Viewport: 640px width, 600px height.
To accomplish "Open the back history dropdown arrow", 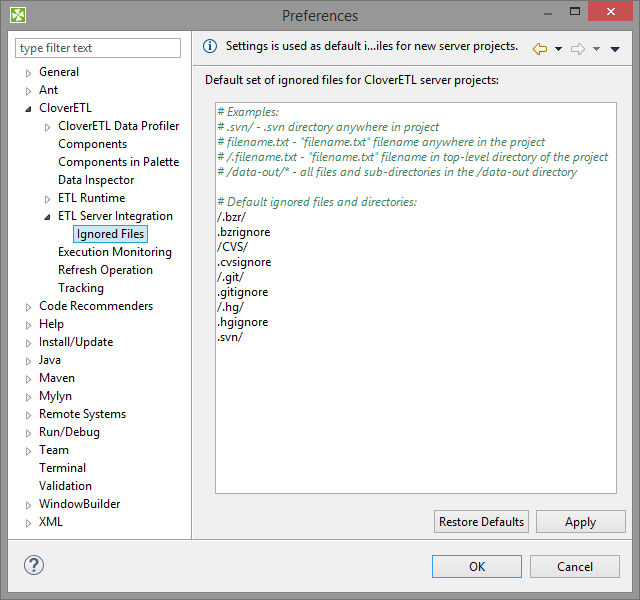I will (558, 49).
